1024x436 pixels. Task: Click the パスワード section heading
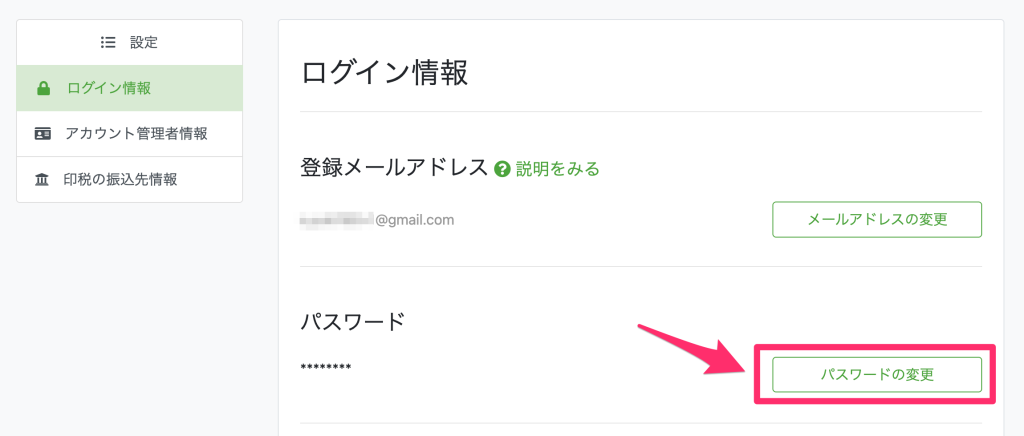click(353, 322)
